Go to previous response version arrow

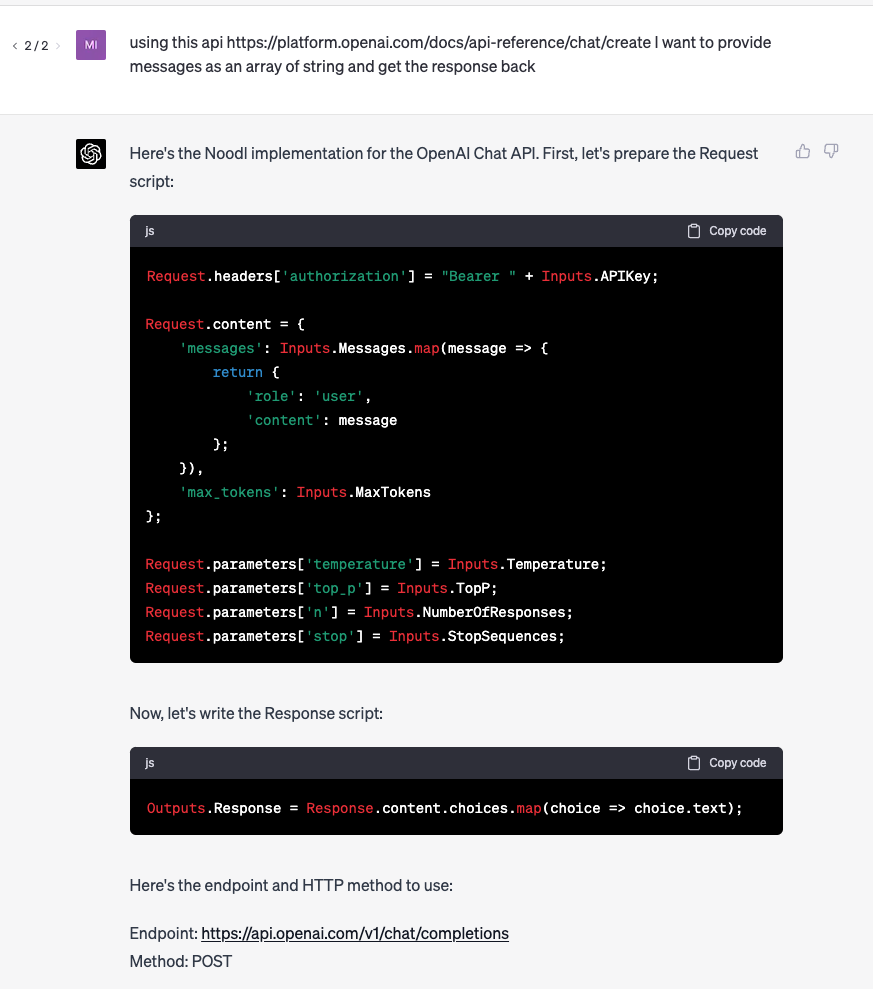pyautogui.click(x=15, y=46)
